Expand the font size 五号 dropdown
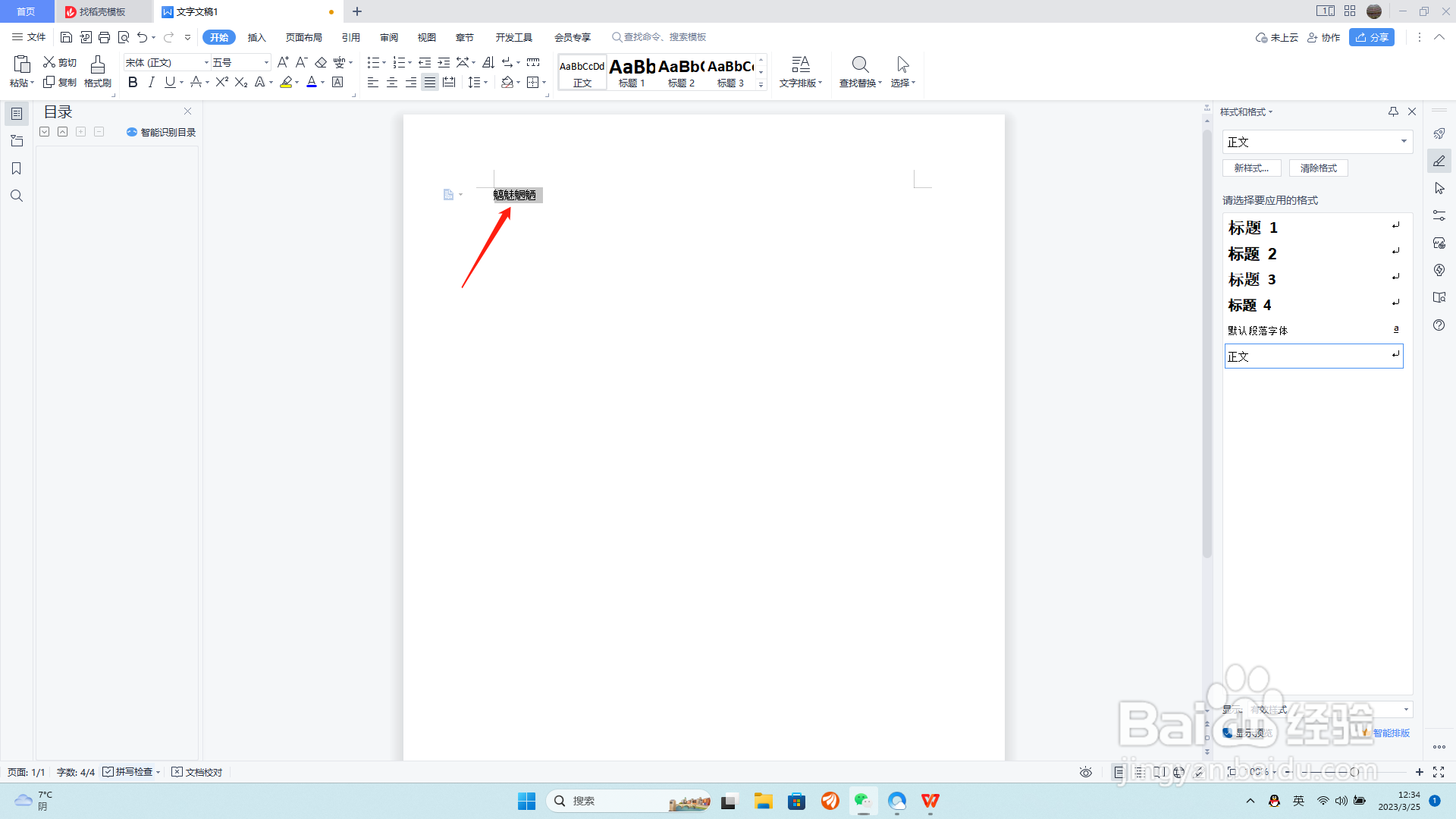This screenshot has height=819, width=1456. pos(266,62)
